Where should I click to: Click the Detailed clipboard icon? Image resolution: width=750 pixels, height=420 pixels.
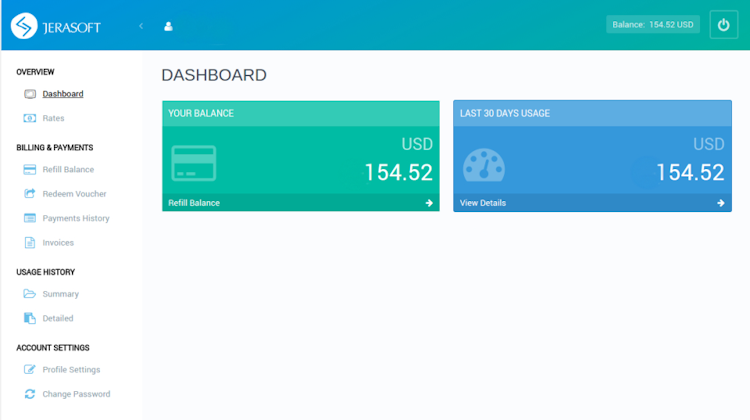pos(30,318)
